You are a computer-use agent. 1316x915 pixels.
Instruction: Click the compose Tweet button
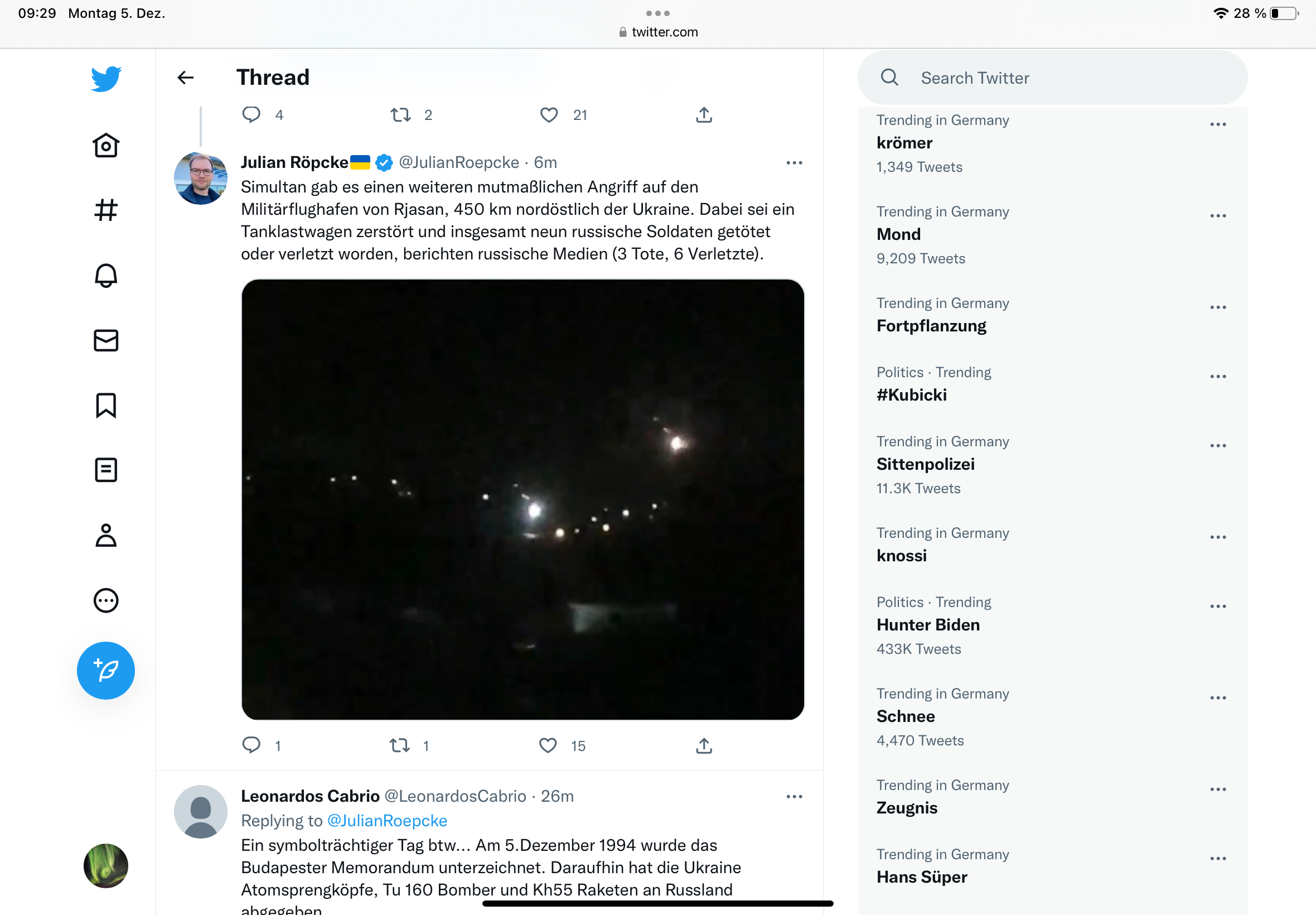pos(106,670)
